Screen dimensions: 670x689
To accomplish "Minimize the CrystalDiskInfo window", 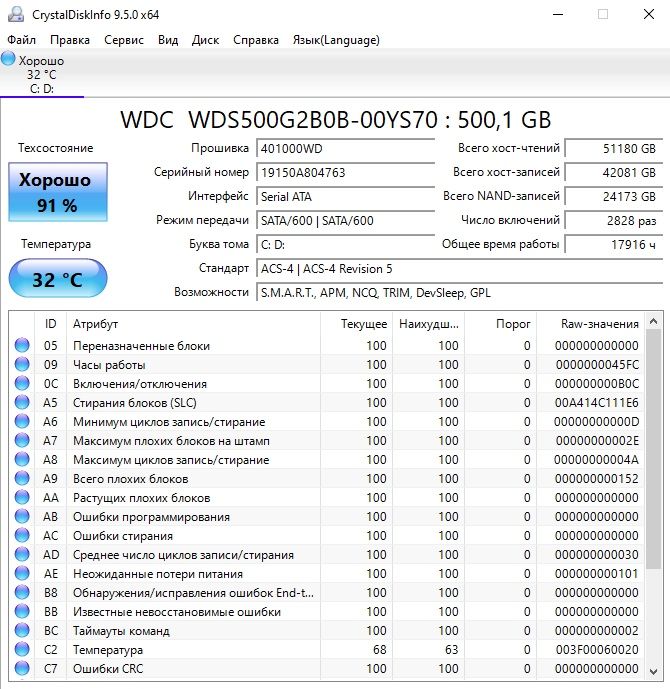I will tap(558, 14).
